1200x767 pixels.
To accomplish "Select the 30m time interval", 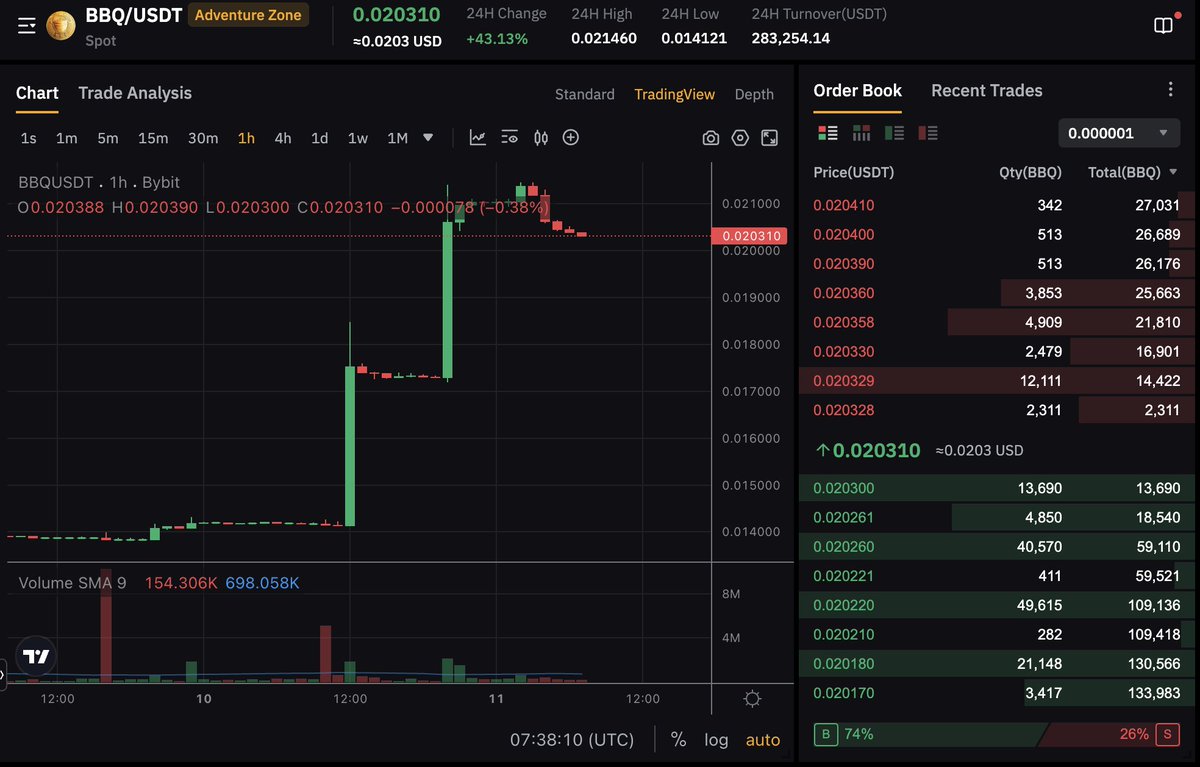I will [x=203, y=138].
